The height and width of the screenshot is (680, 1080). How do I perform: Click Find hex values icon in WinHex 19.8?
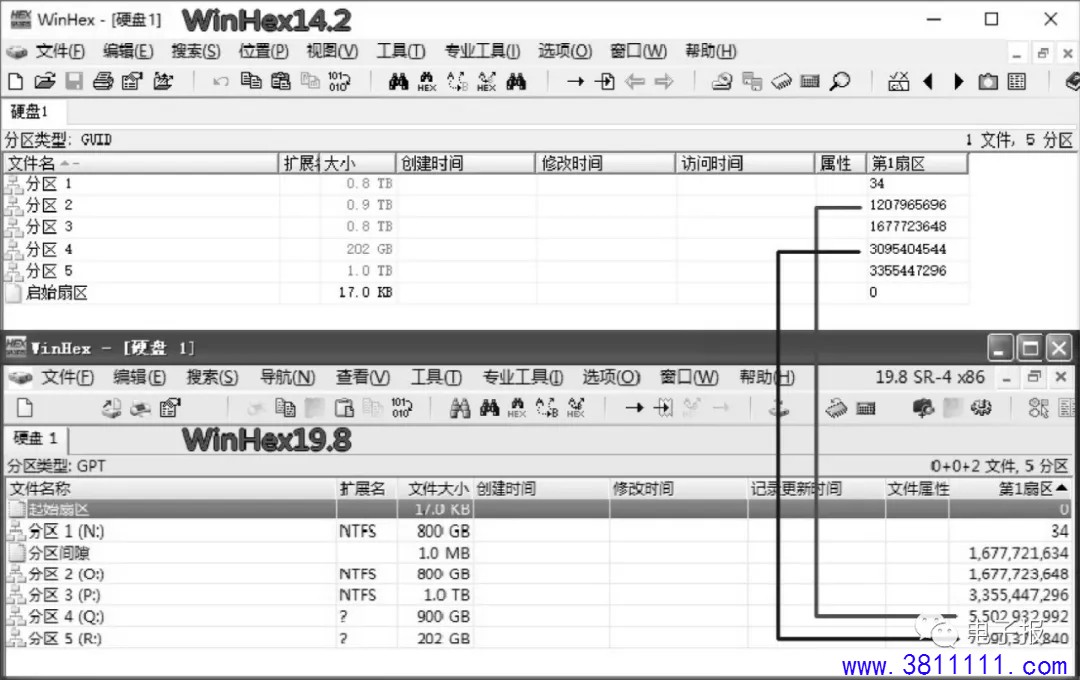pyautogui.click(x=517, y=408)
